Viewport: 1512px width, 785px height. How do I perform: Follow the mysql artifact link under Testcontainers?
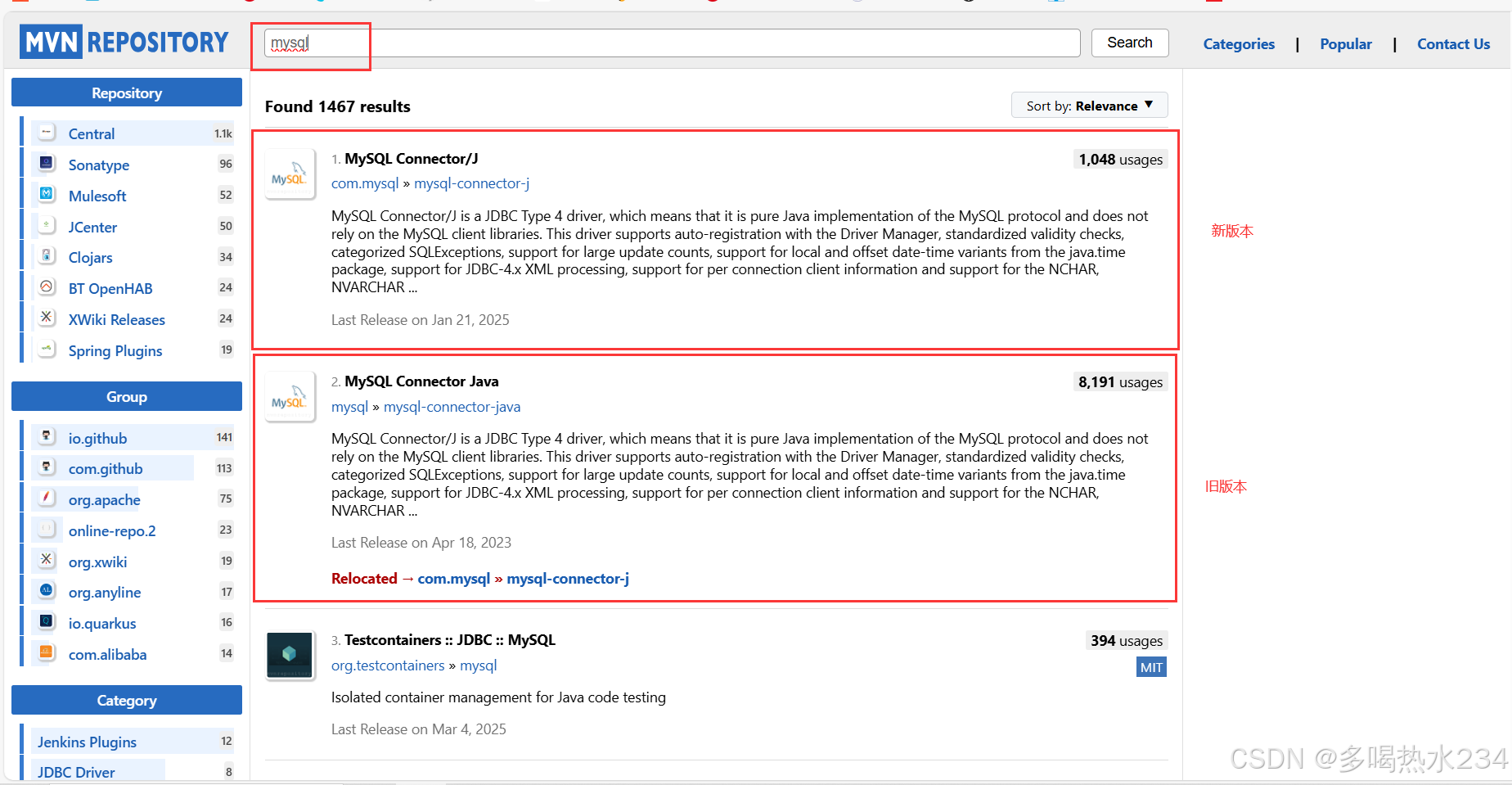(478, 665)
